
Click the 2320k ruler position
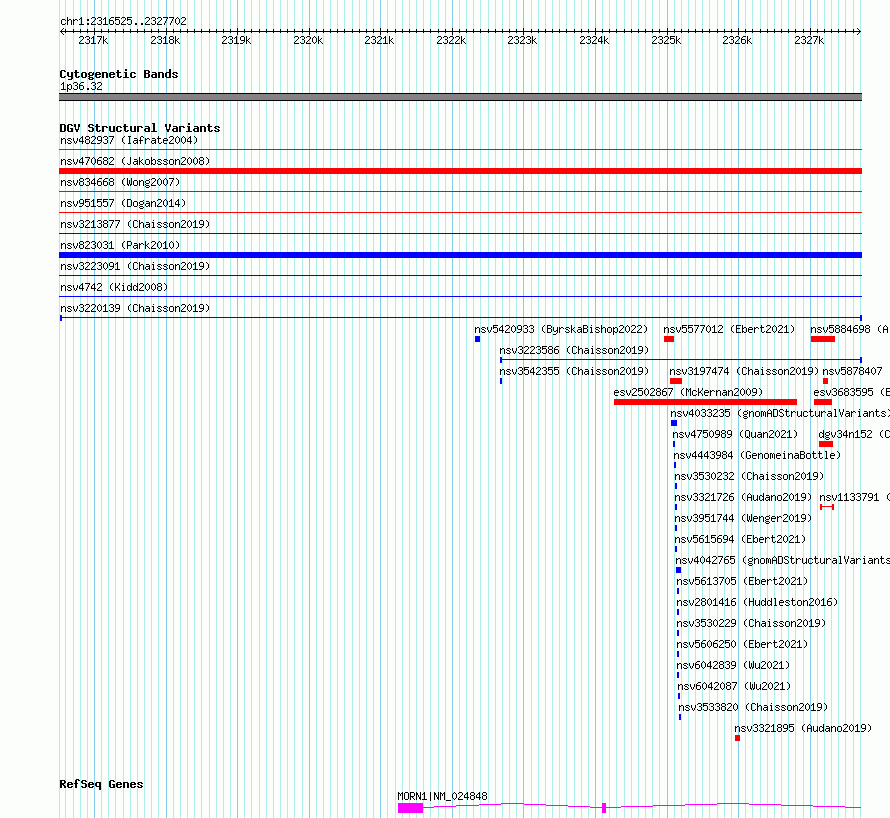click(308, 40)
